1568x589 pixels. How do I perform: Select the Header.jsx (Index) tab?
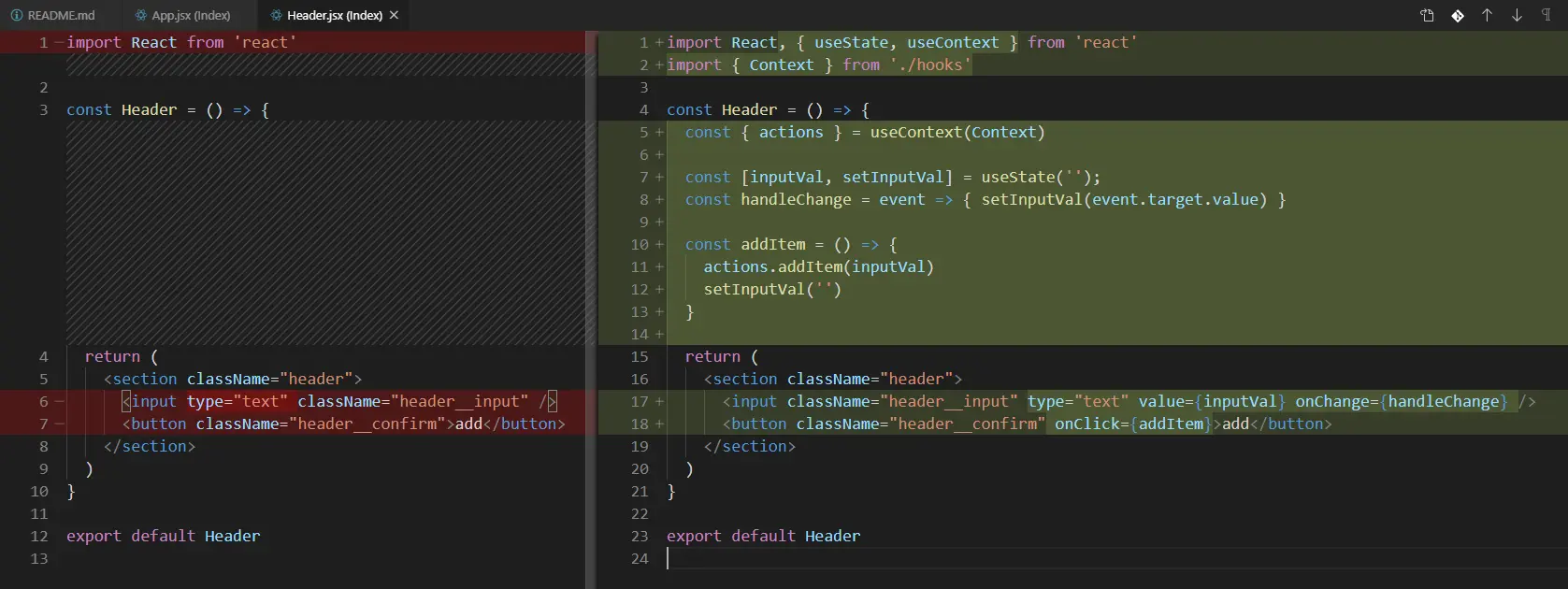334,15
